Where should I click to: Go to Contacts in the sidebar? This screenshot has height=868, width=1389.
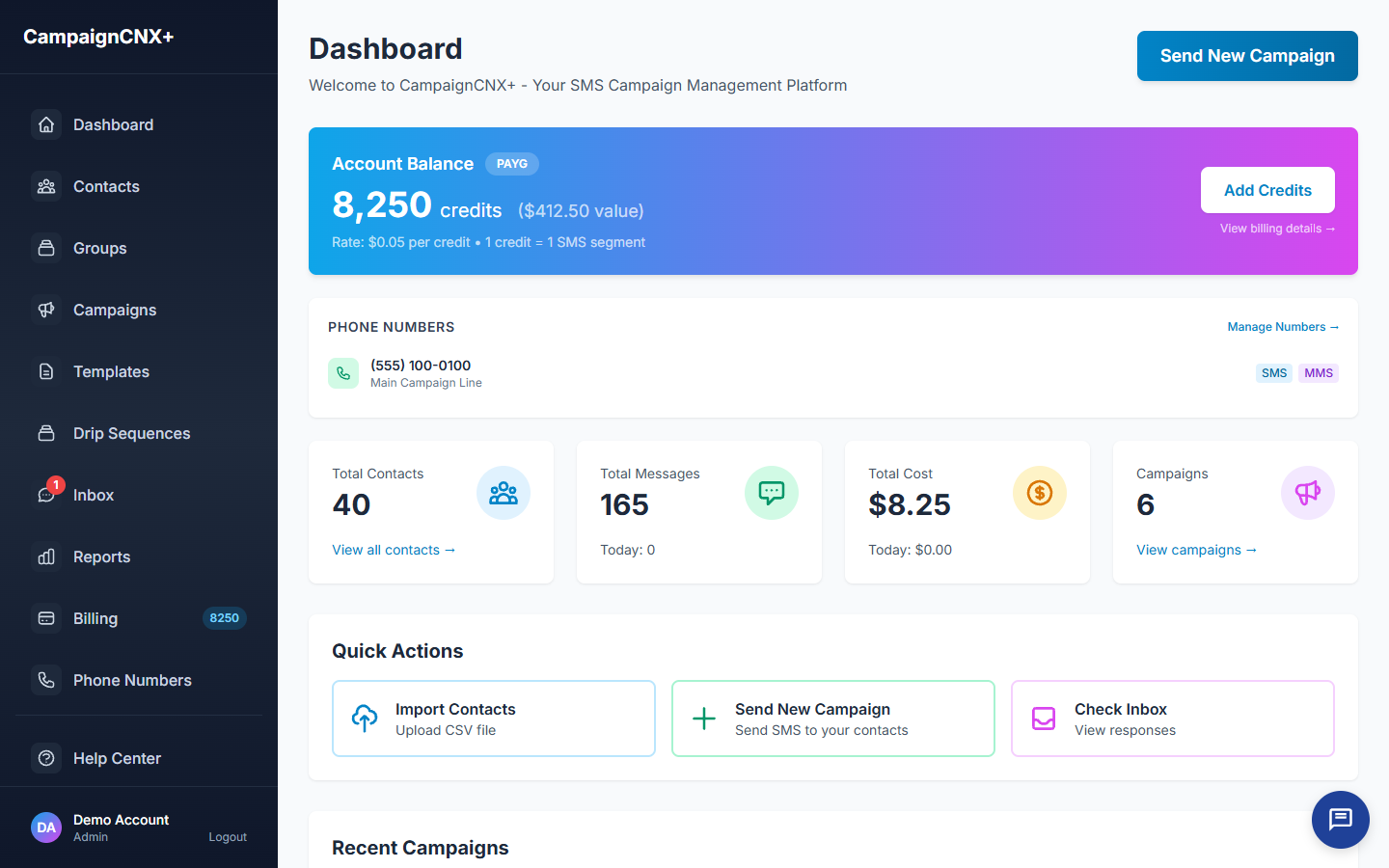click(139, 186)
